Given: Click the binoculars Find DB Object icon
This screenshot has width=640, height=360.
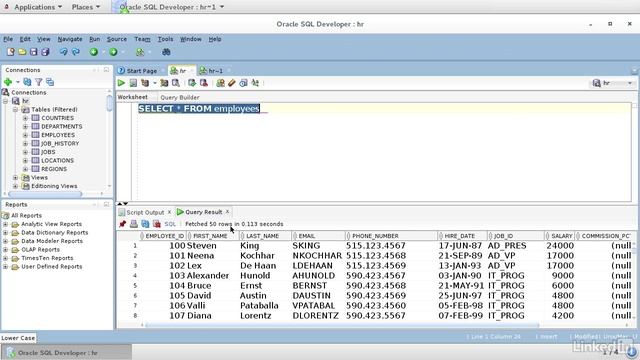Looking at the screenshot, I should coord(166,52).
